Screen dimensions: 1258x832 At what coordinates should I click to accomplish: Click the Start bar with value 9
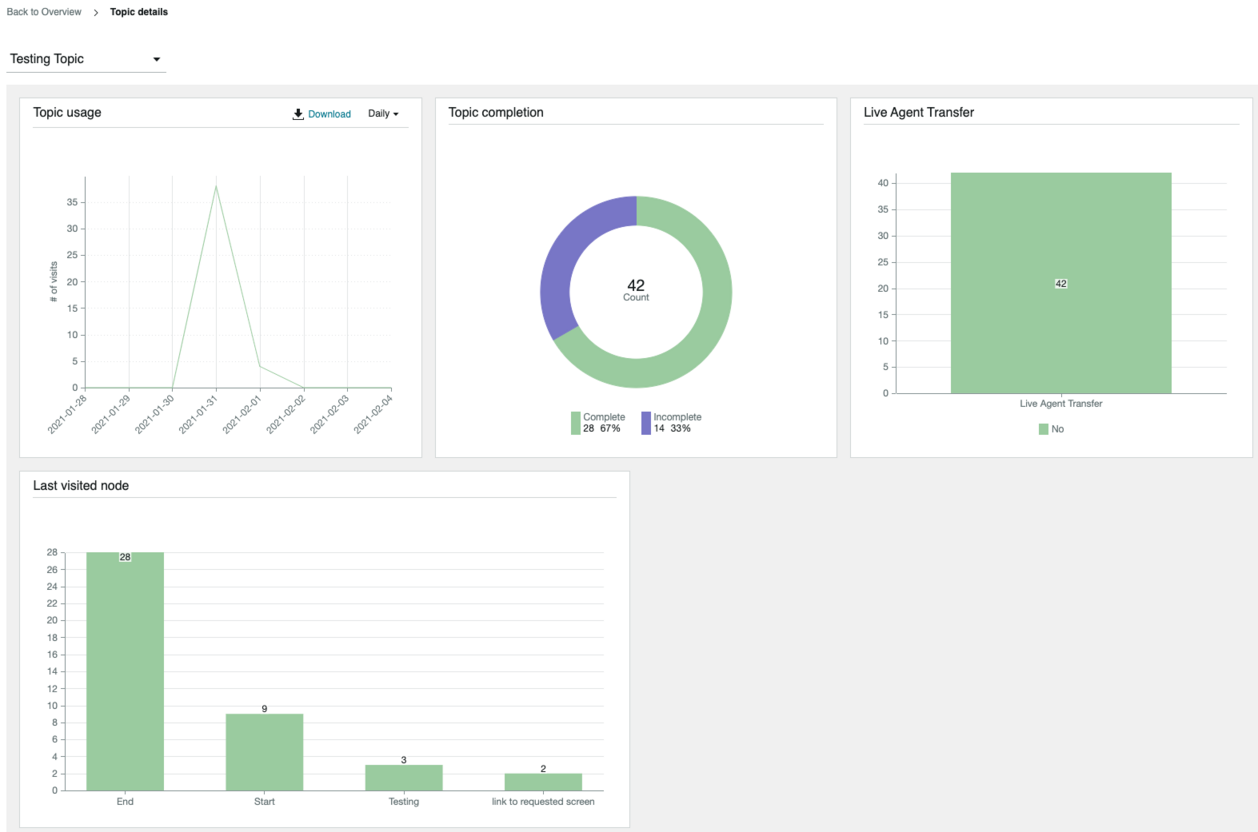tap(264, 752)
